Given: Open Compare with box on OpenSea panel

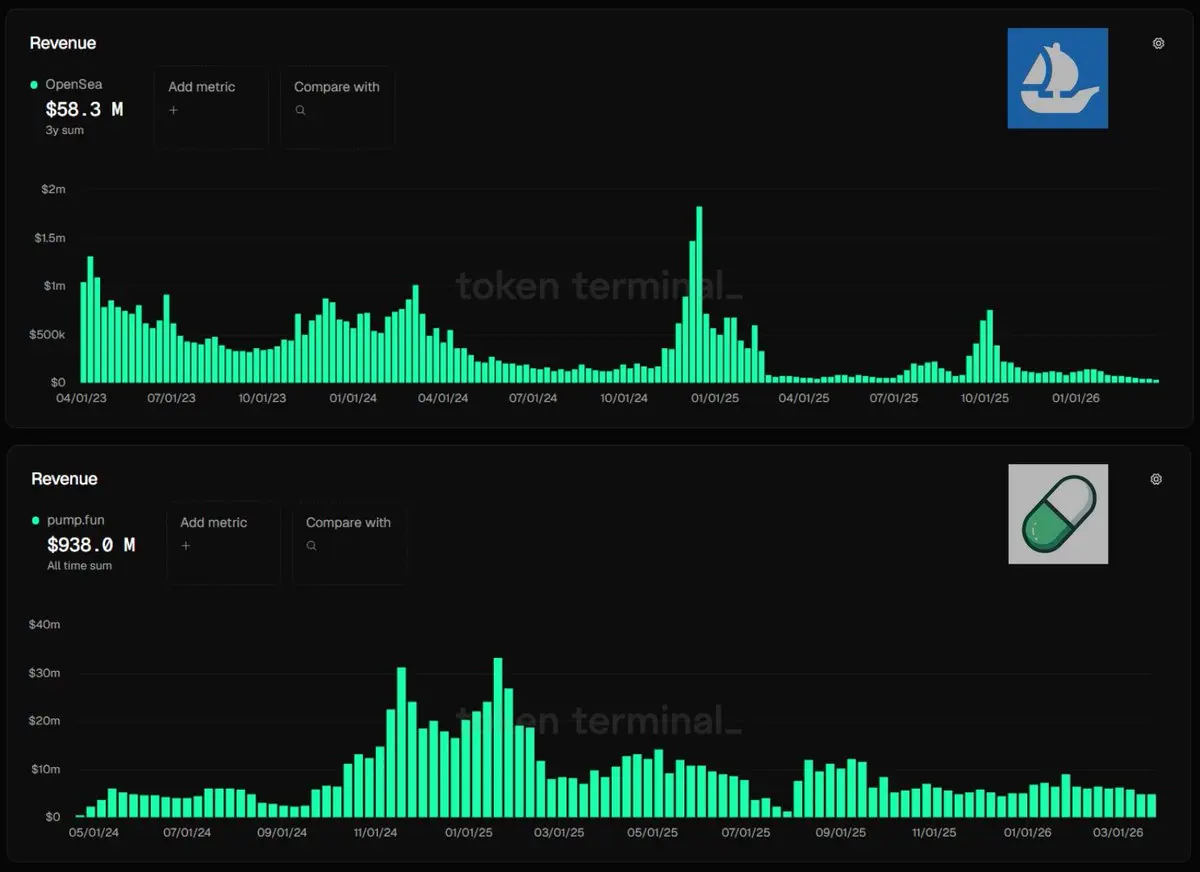Looking at the screenshot, I should (337, 107).
